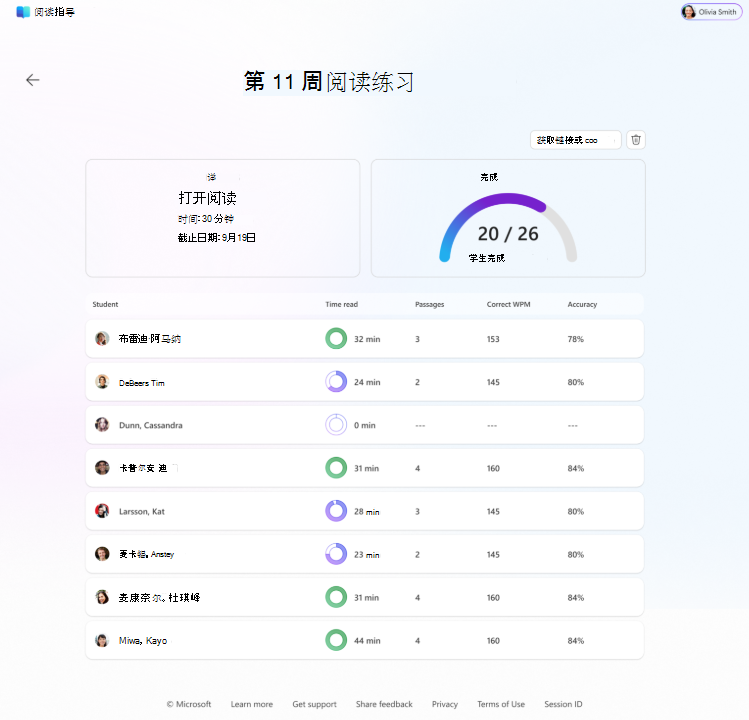Click the 时间: 30 分钟 text
The width and height of the screenshot is (749, 720).
206,219
